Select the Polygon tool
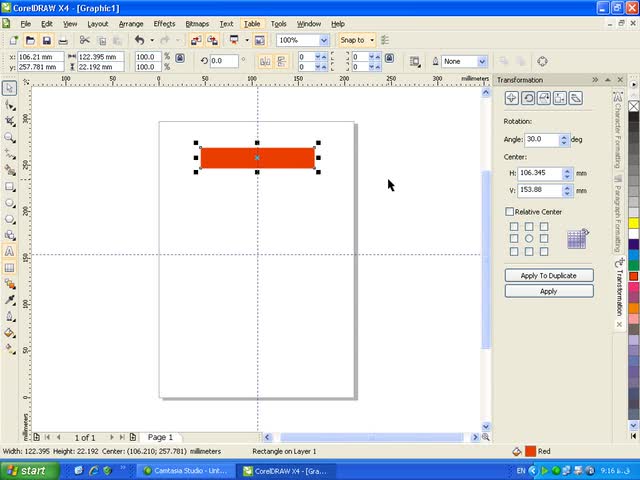Screen dimensions: 640x480 click(x=9, y=219)
